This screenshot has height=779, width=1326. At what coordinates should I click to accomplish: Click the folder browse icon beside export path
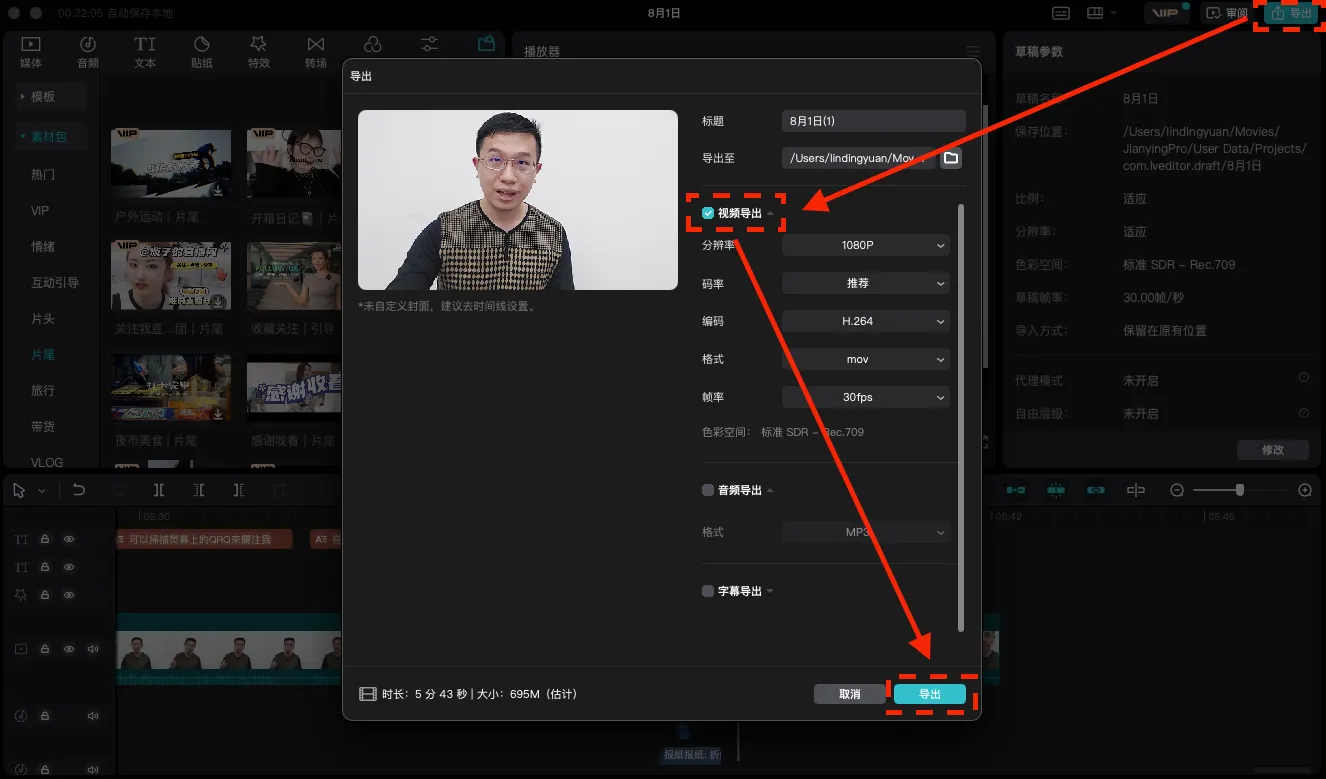(x=951, y=158)
